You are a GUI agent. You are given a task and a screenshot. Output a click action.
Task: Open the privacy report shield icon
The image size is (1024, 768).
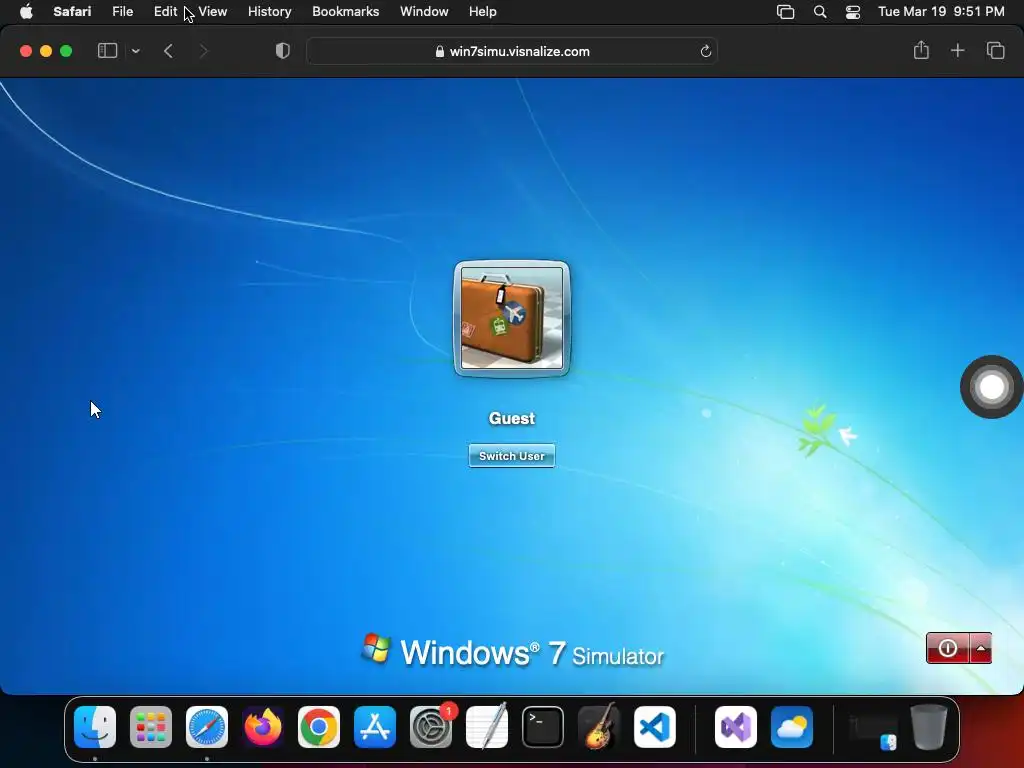point(283,51)
